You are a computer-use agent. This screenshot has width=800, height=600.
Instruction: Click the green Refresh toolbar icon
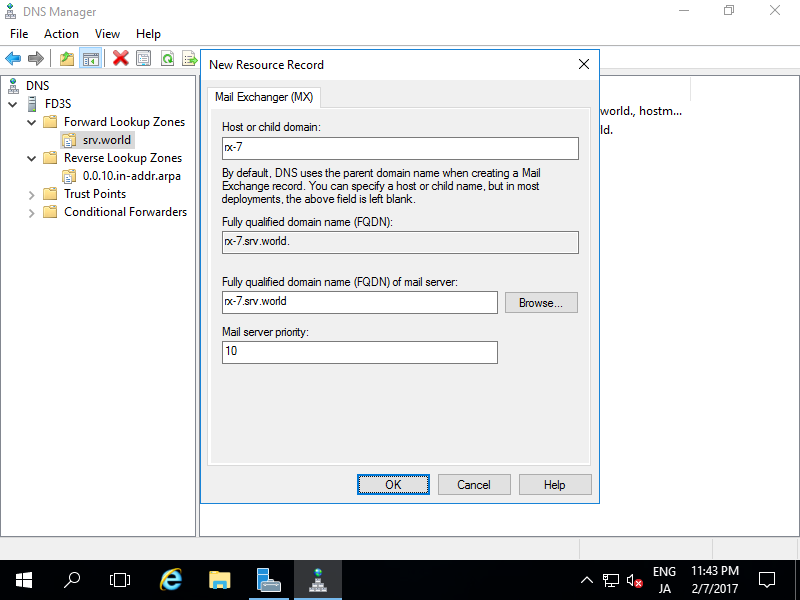pos(167,58)
